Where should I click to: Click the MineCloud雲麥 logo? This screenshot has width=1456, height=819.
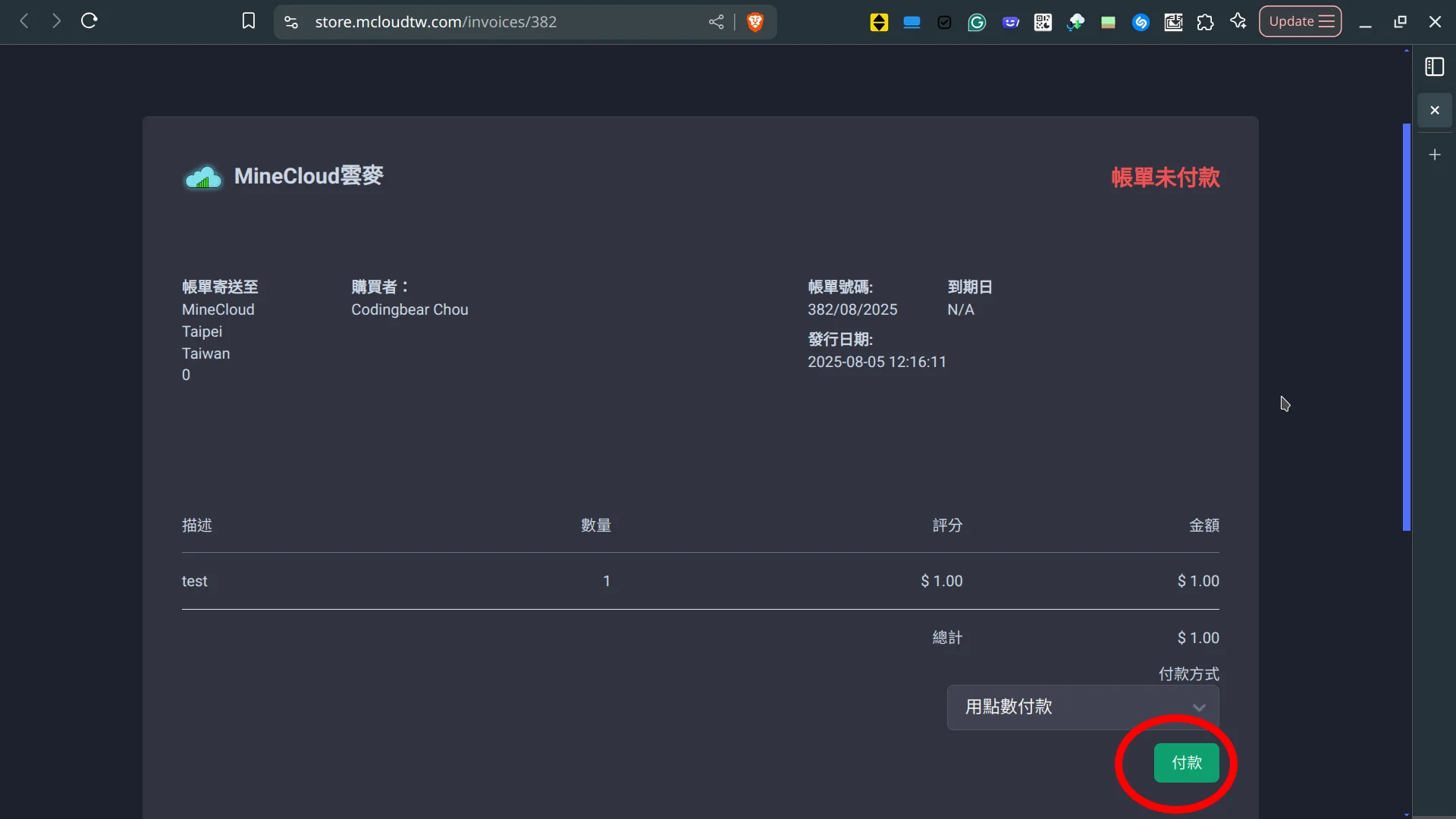tap(284, 177)
